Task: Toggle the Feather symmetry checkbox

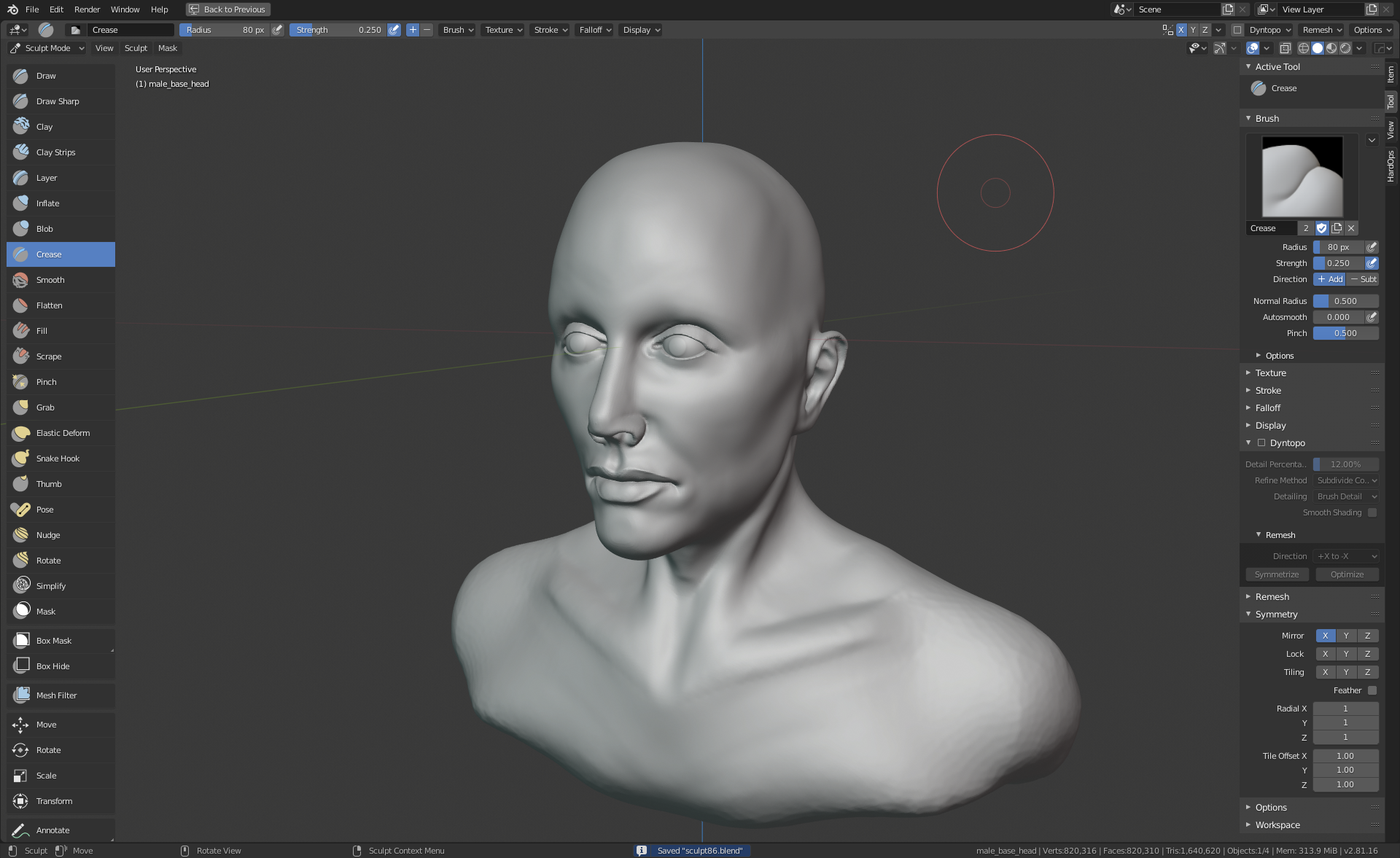Action: tap(1372, 690)
